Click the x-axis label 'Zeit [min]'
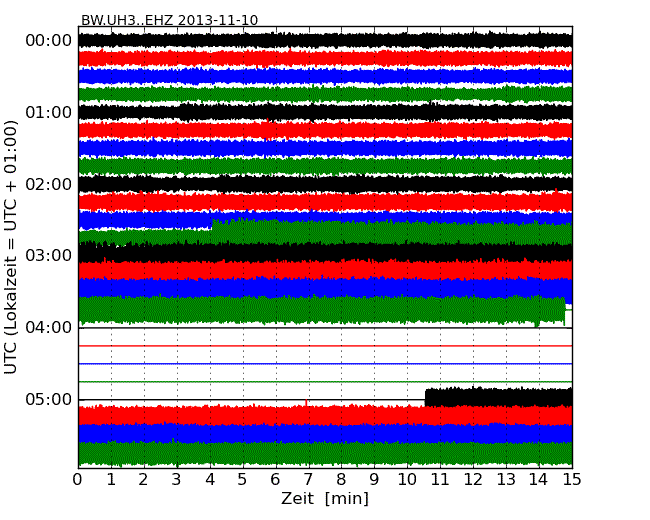Image resolution: width=650 pixels, height=520 pixels. (325, 498)
